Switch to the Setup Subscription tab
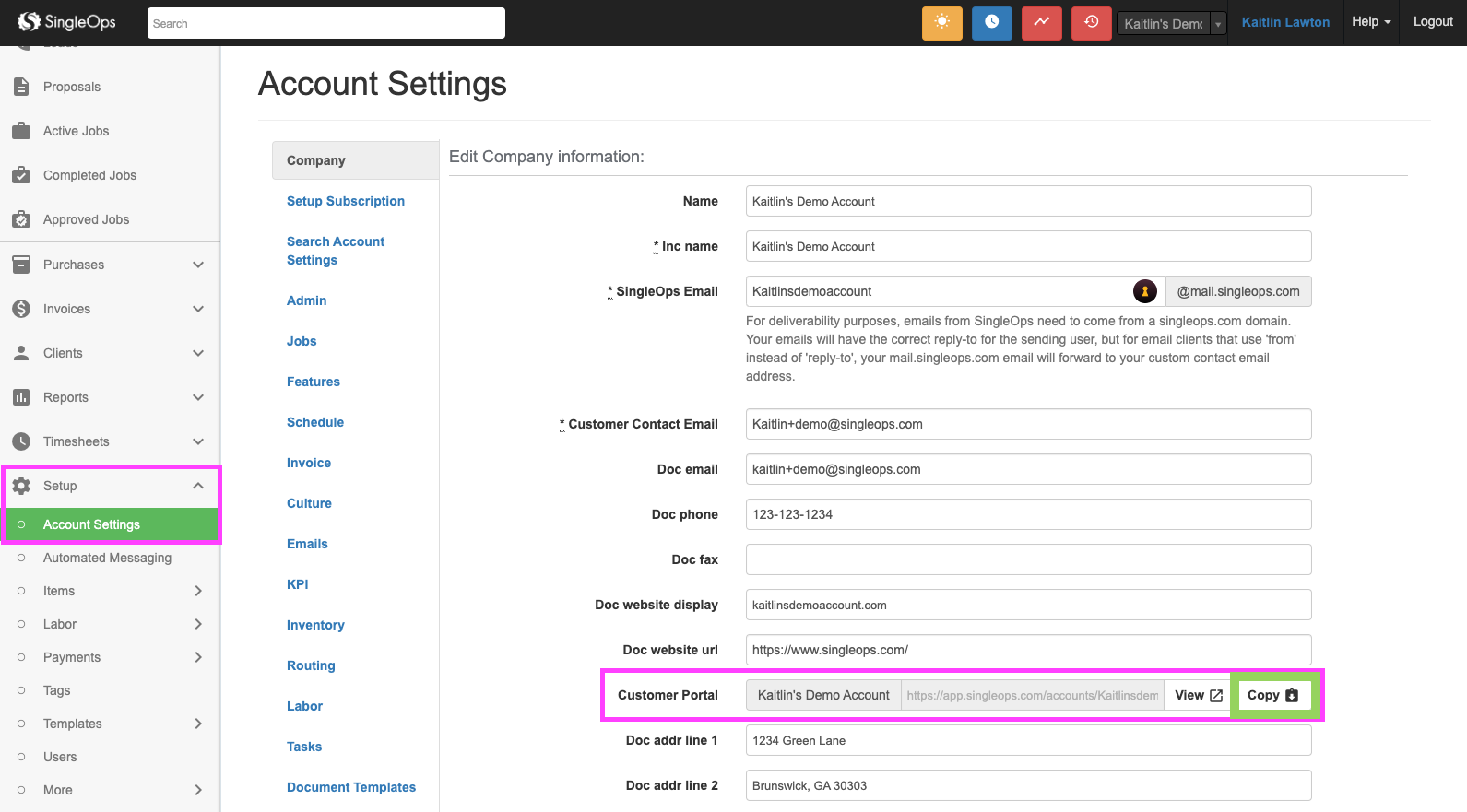The image size is (1467, 812). 345,201
